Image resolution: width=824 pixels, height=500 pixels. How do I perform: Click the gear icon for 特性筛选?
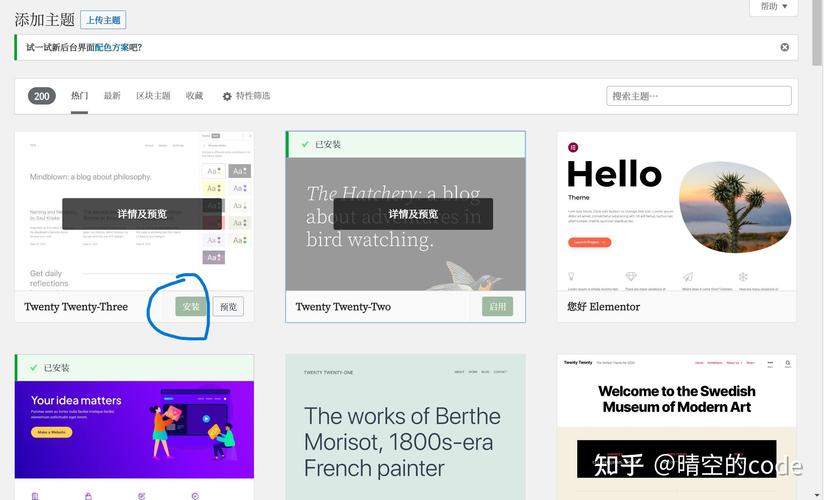point(227,96)
